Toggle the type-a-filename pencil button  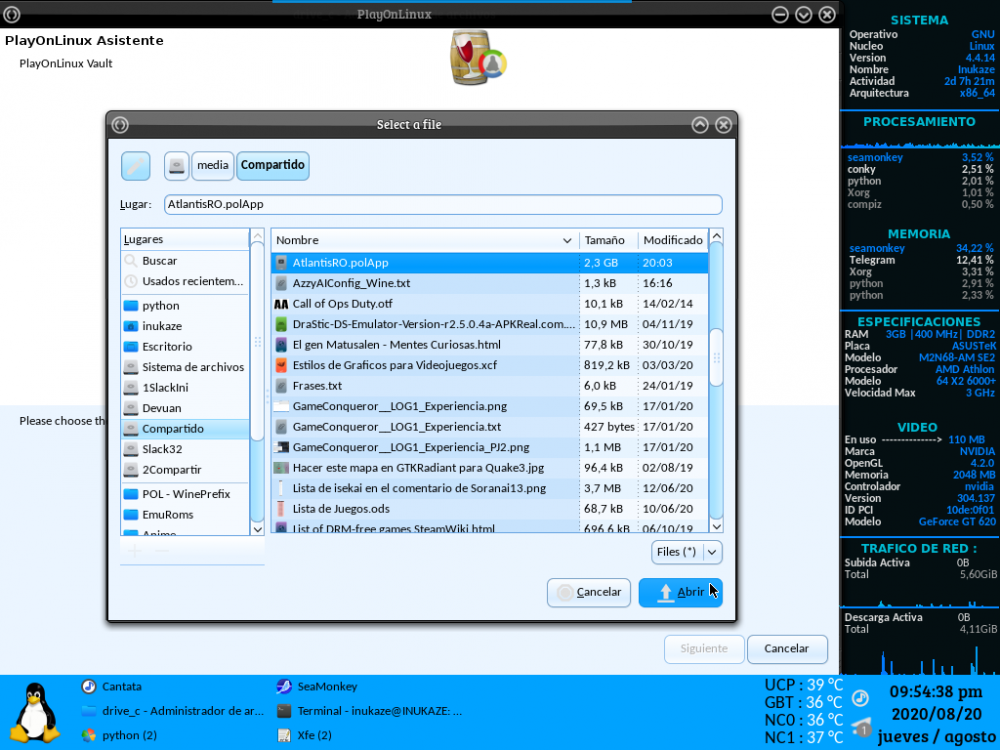tap(135, 166)
